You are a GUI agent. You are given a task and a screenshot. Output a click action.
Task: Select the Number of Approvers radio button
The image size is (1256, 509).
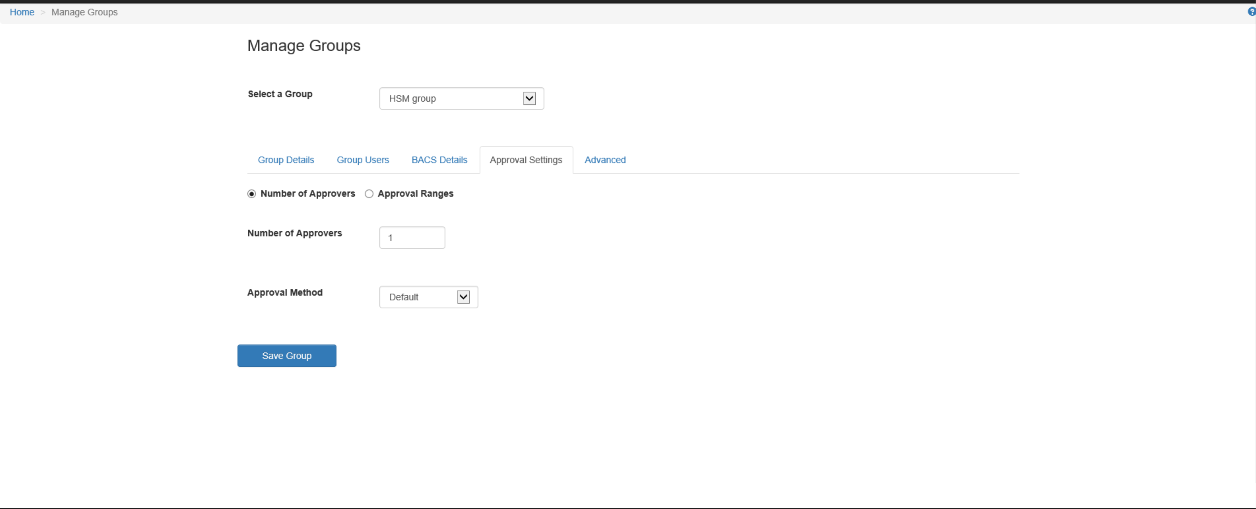[252, 194]
